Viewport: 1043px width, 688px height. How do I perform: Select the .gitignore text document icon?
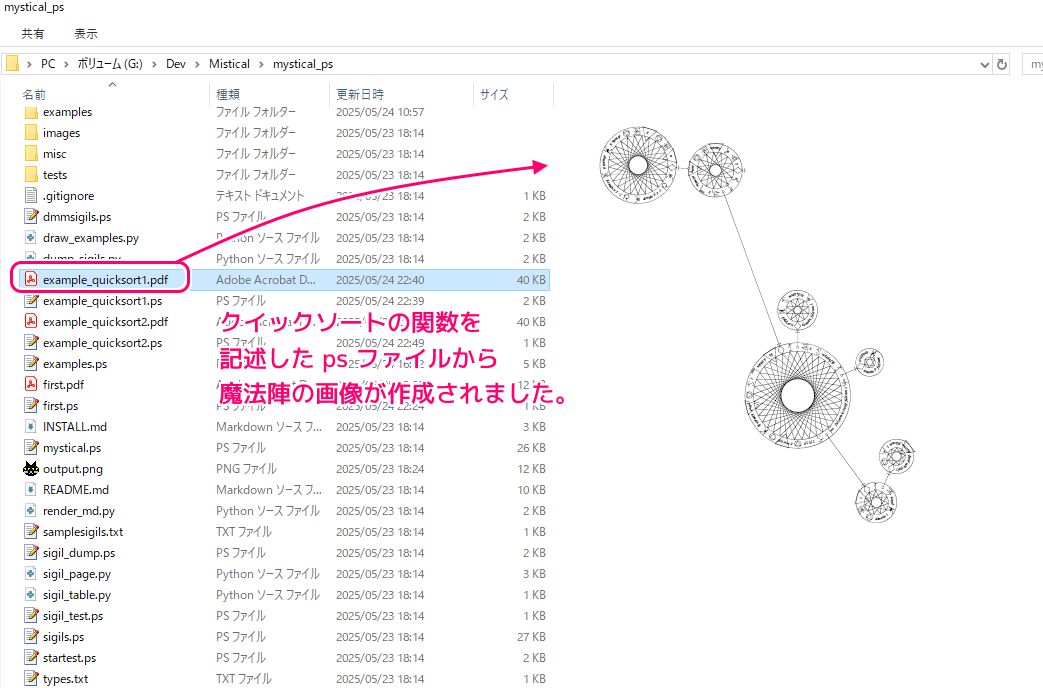(x=31, y=196)
